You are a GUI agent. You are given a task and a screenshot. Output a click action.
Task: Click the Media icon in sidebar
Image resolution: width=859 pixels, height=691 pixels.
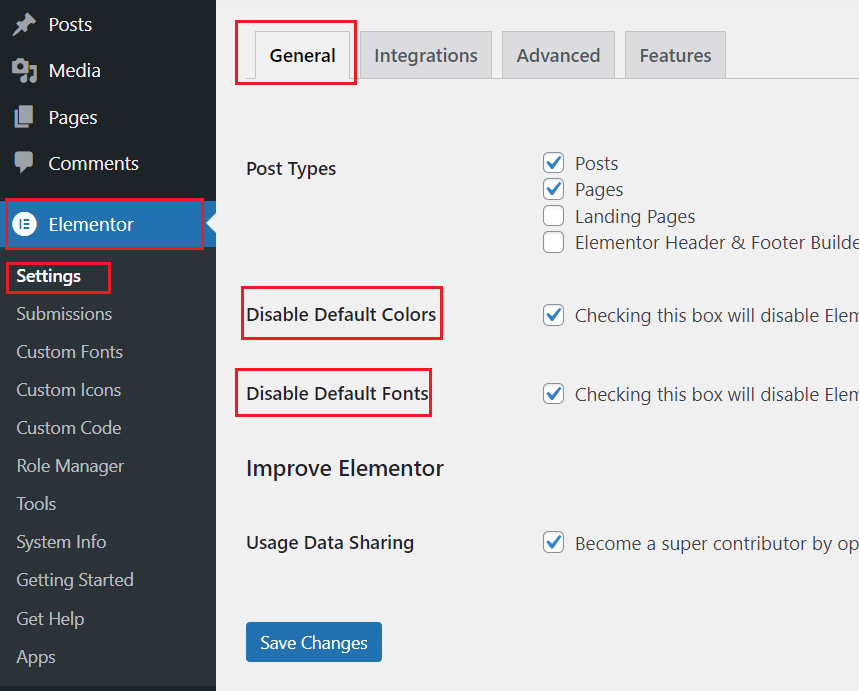click(x=24, y=71)
